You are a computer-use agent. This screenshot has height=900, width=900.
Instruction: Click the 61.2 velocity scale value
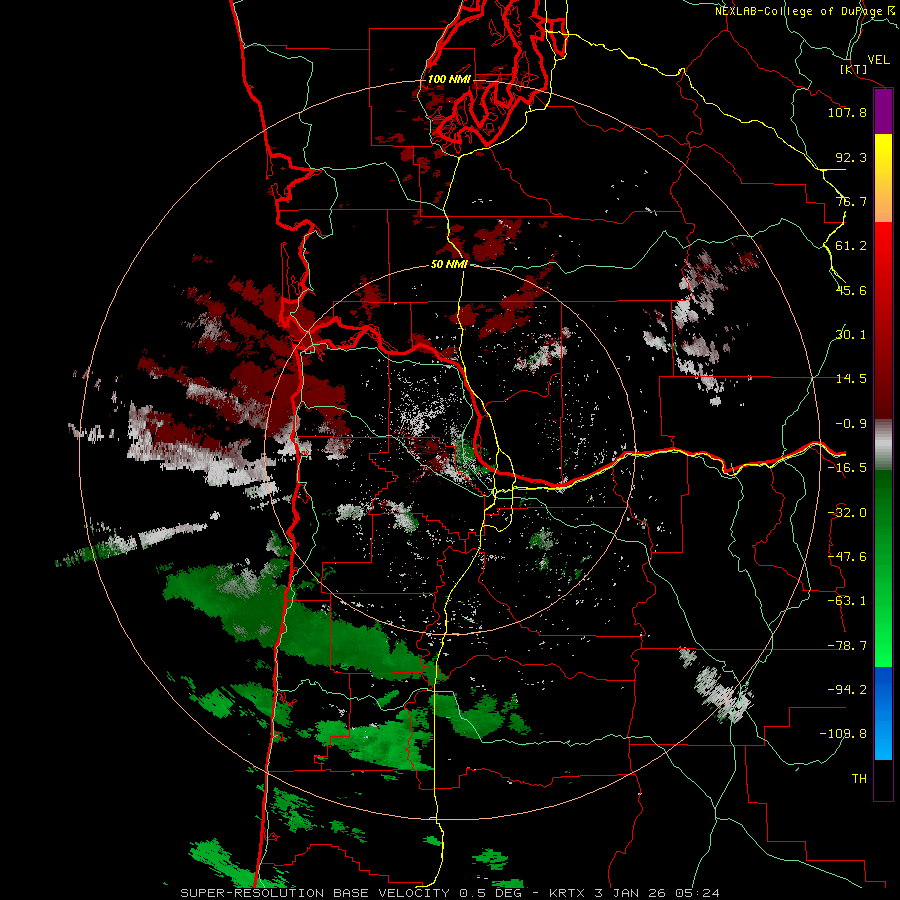coord(851,246)
